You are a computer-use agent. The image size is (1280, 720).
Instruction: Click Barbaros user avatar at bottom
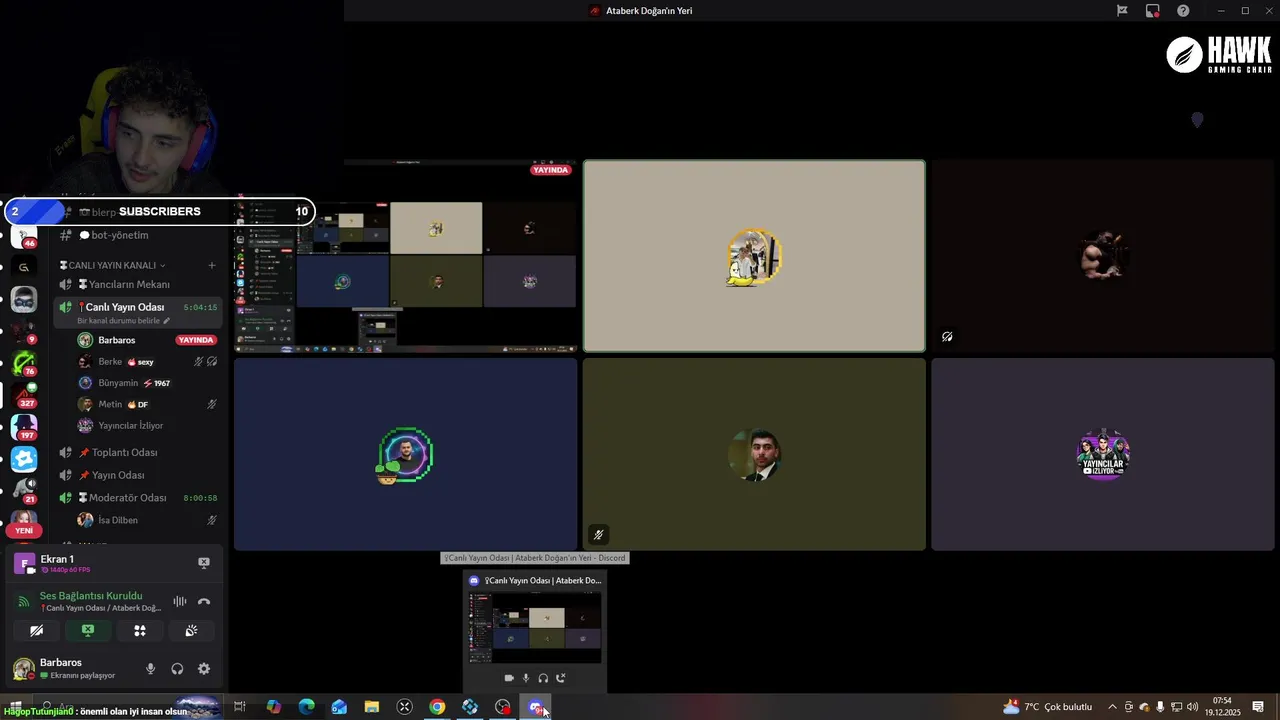pyautogui.click(x=24, y=669)
